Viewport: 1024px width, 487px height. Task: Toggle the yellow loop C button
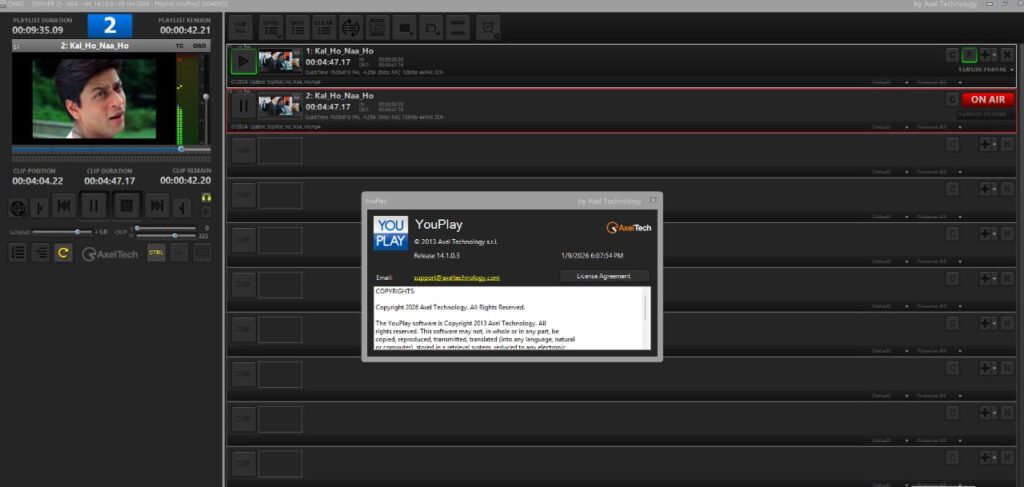[x=63, y=252]
